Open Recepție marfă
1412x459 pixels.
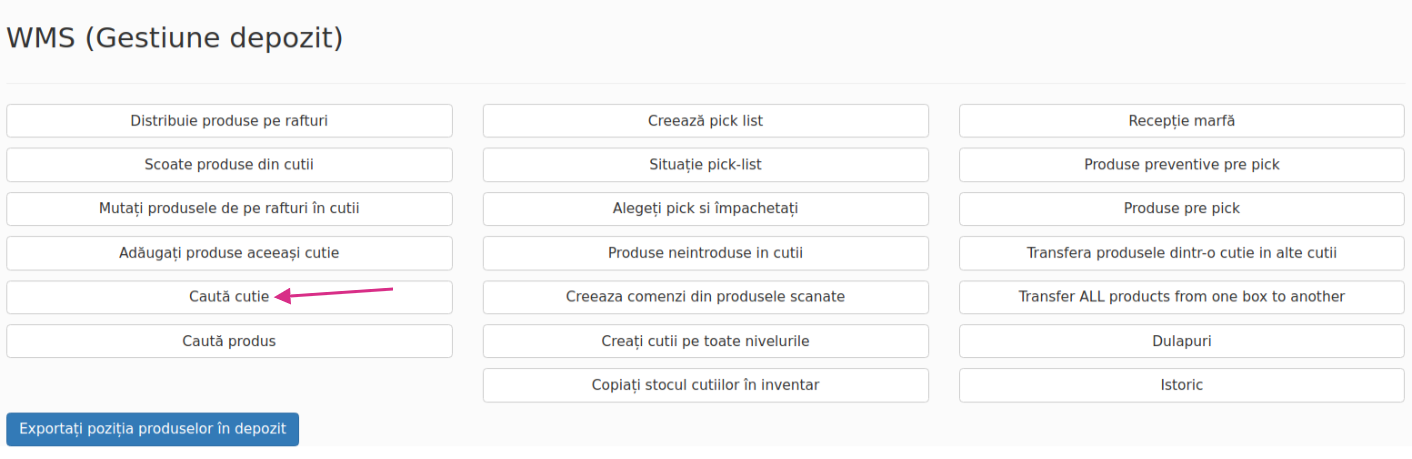click(1181, 121)
